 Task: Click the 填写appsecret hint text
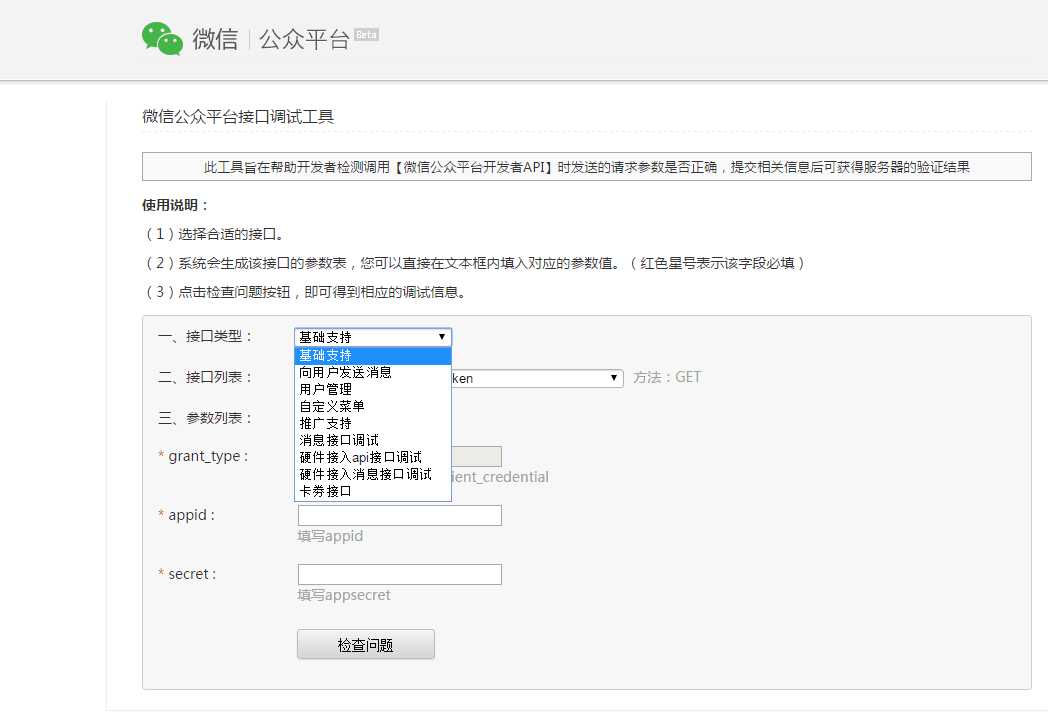pyautogui.click(x=344, y=595)
